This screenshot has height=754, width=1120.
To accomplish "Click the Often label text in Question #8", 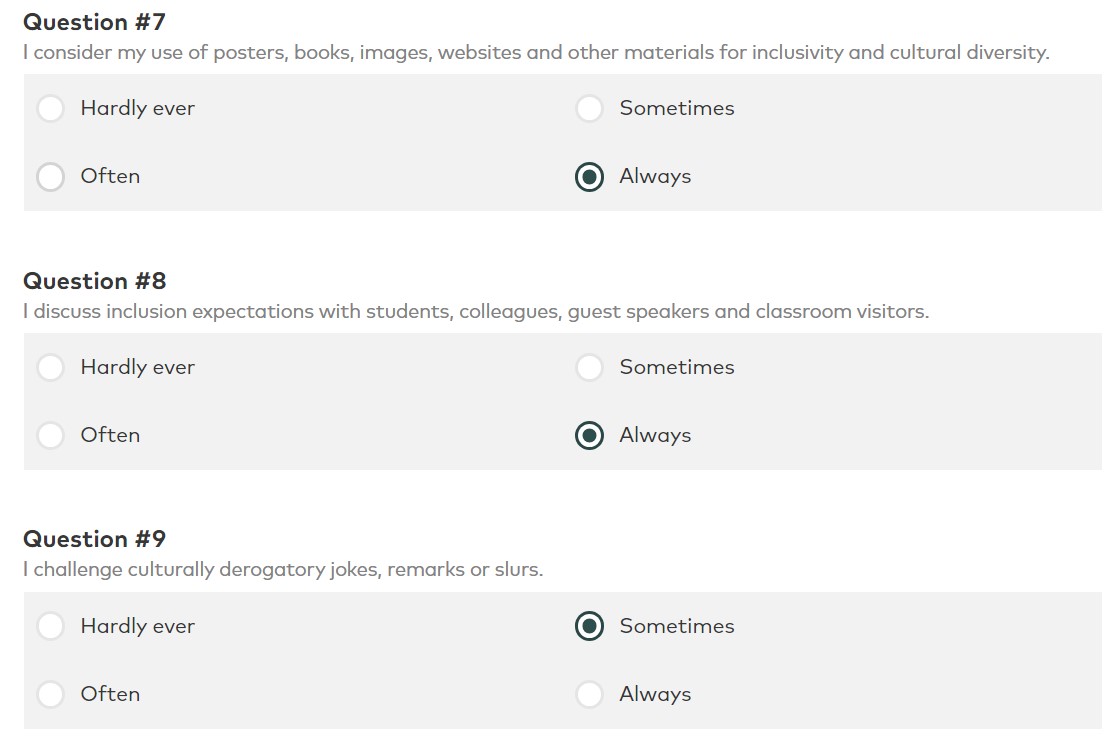I will coord(110,435).
